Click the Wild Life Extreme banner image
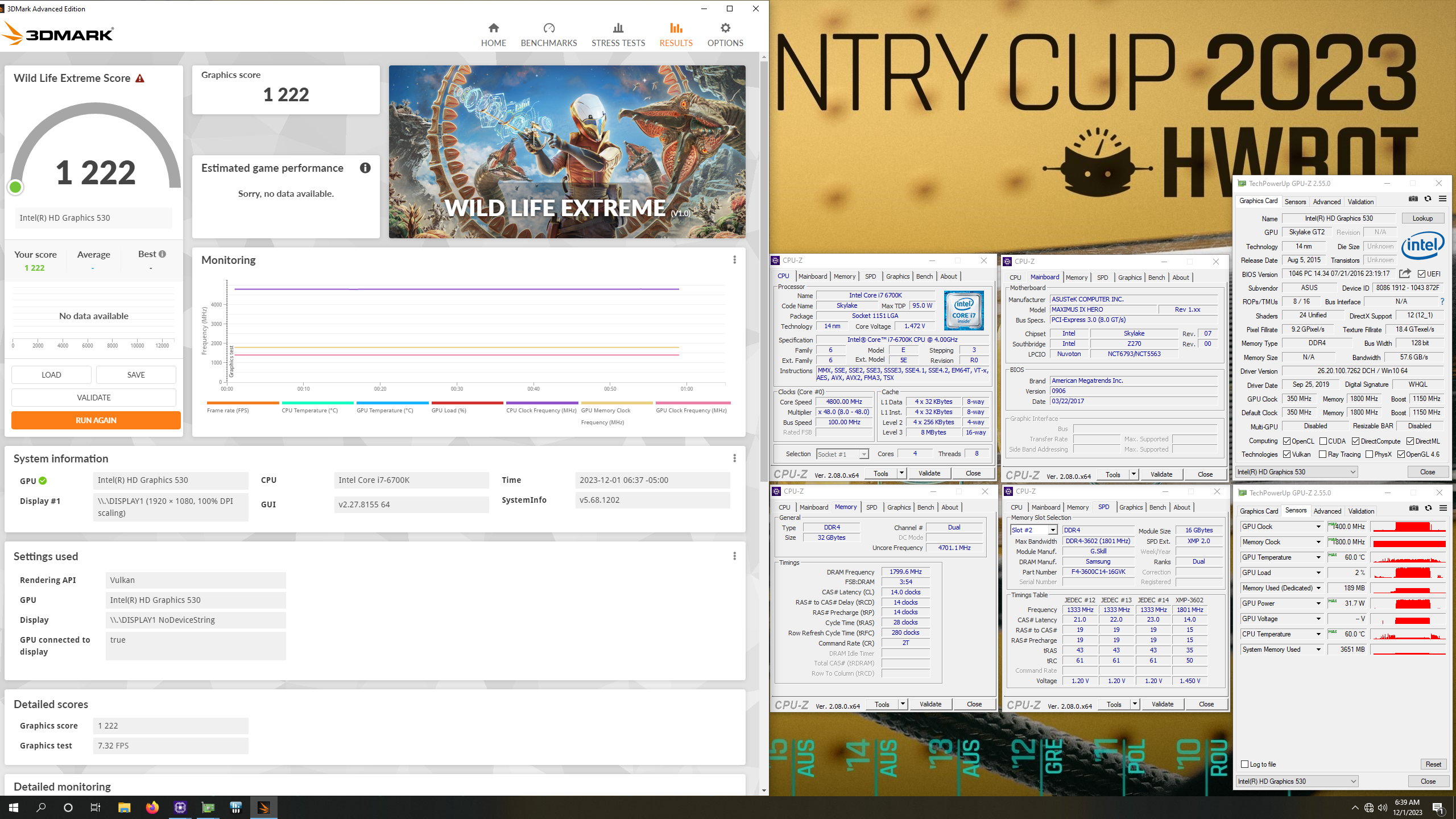Image resolution: width=1456 pixels, height=819 pixels. [x=567, y=151]
